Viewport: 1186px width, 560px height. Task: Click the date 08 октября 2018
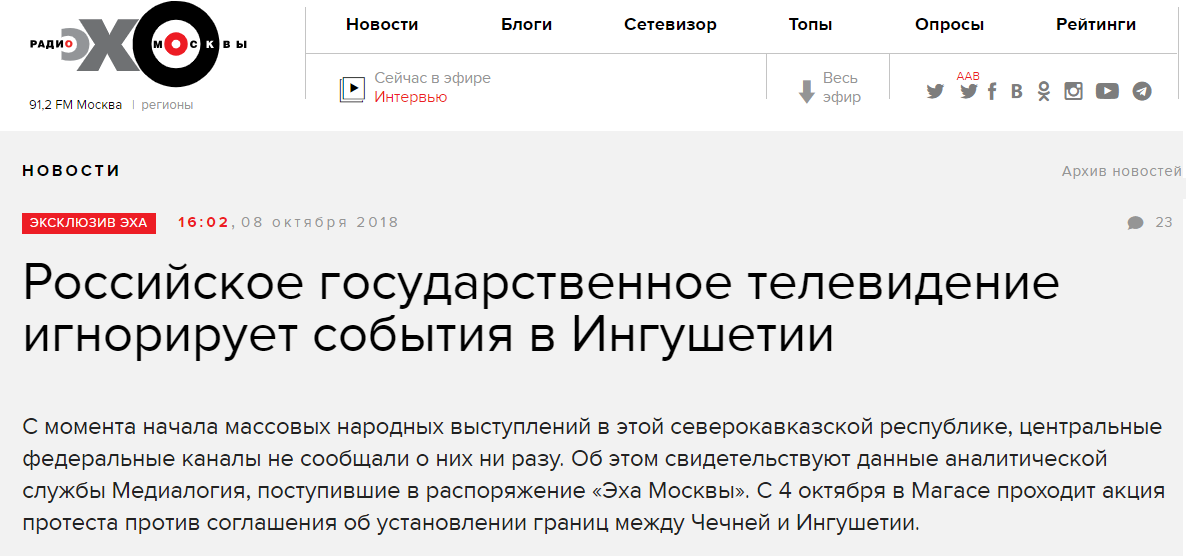[x=320, y=222]
